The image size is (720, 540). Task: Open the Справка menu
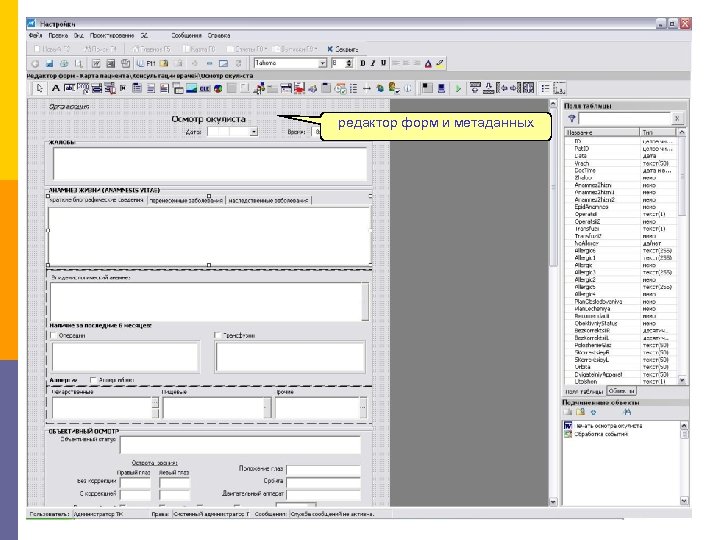coord(219,35)
